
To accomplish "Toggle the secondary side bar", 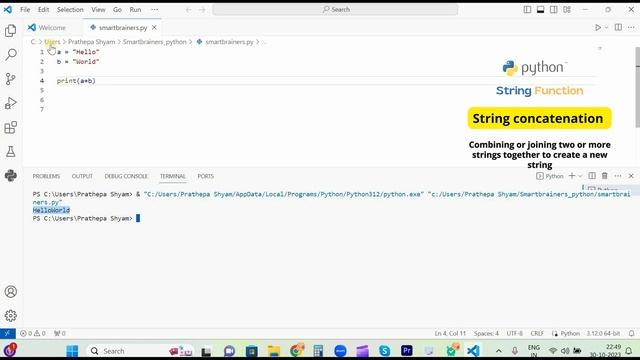I will click(x=553, y=9).
